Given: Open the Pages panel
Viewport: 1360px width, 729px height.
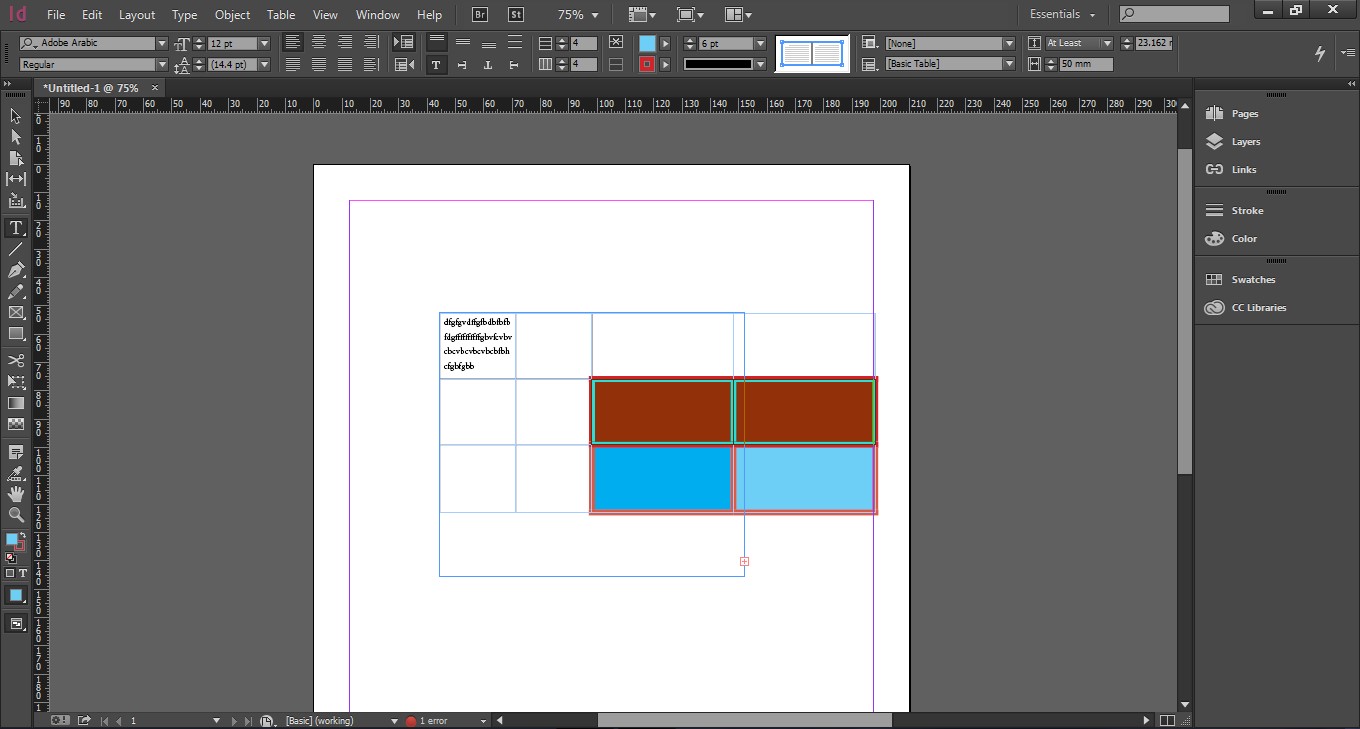Looking at the screenshot, I should 1245,114.
